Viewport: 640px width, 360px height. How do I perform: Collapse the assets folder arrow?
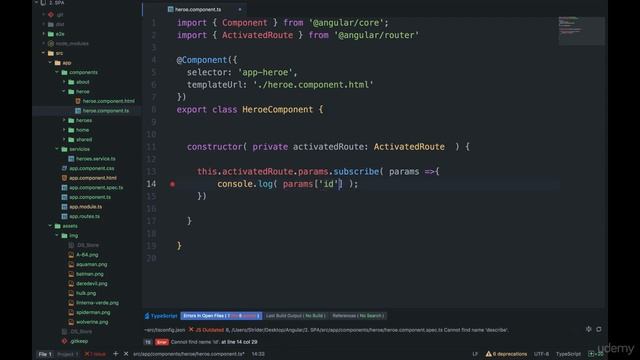pos(50,226)
